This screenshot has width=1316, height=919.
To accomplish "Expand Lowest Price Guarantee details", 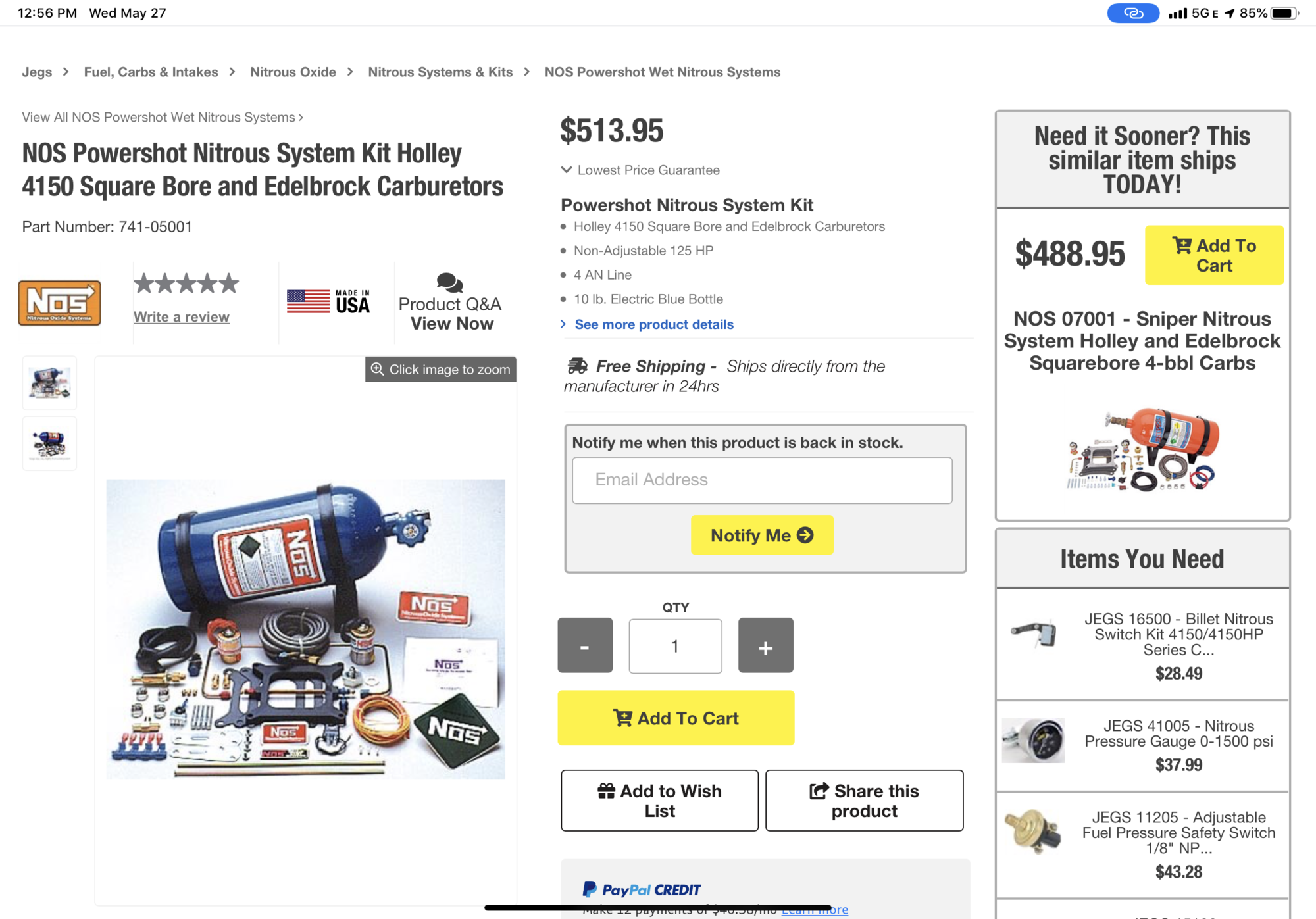I will pos(640,170).
